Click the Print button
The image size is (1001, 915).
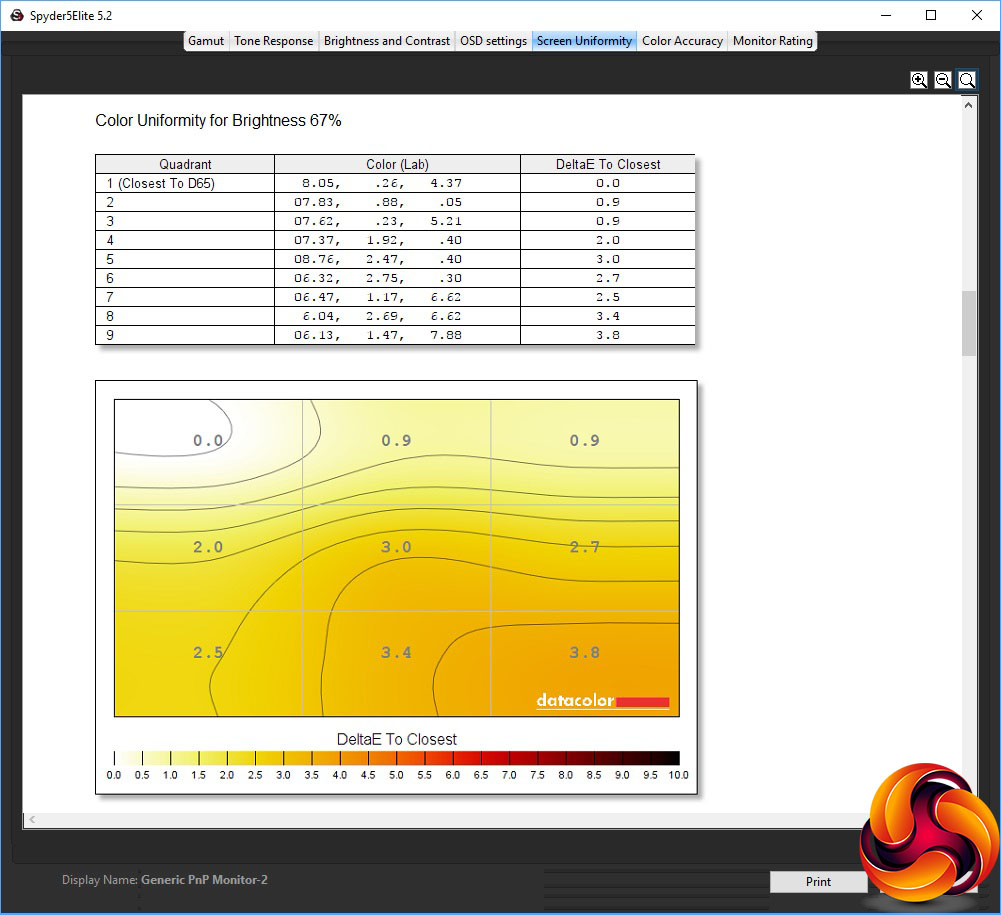pyautogui.click(x=818, y=882)
